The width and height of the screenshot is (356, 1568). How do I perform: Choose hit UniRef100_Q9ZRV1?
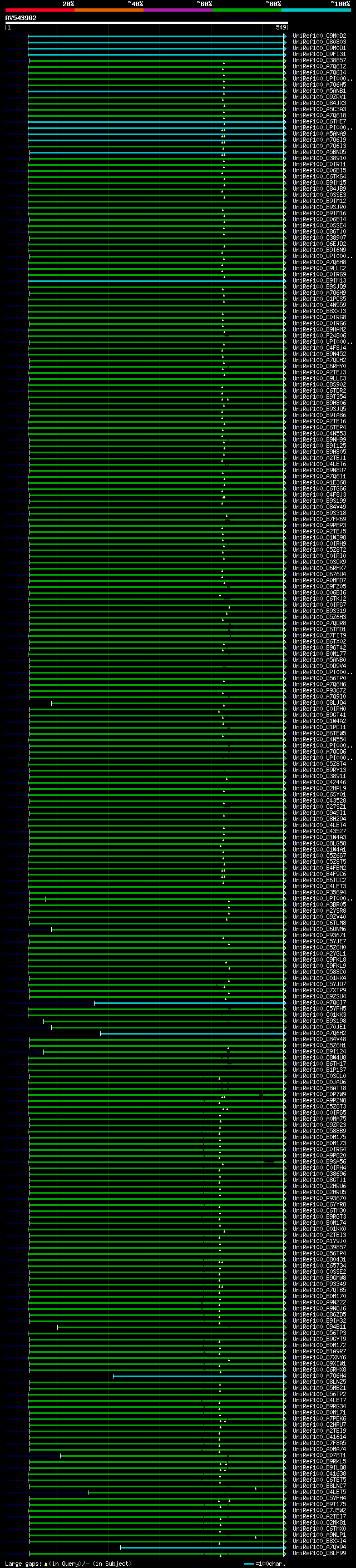coord(319,97)
